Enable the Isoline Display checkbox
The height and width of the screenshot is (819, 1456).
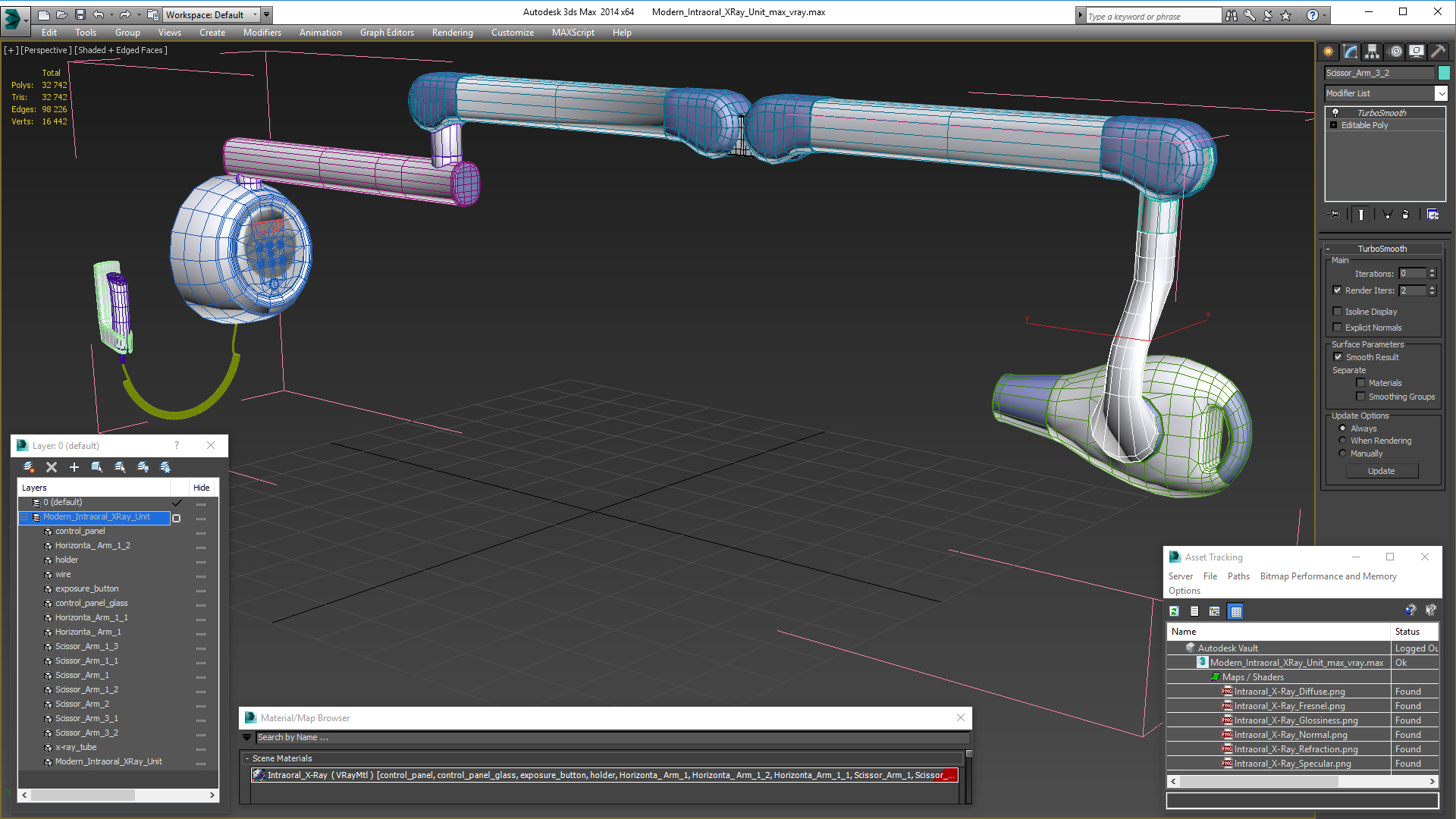[x=1338, y=312]
